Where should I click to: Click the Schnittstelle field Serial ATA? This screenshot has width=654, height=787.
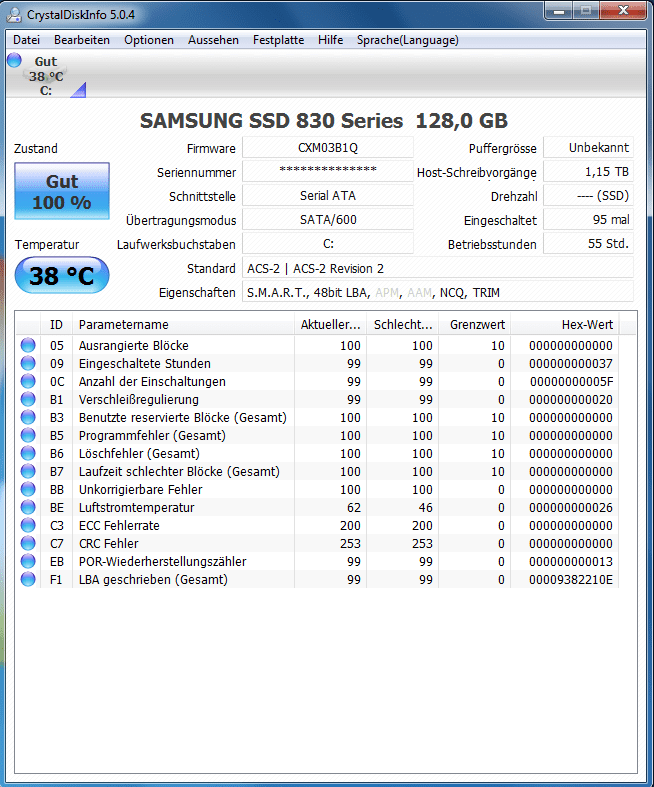tap(328, 196)
